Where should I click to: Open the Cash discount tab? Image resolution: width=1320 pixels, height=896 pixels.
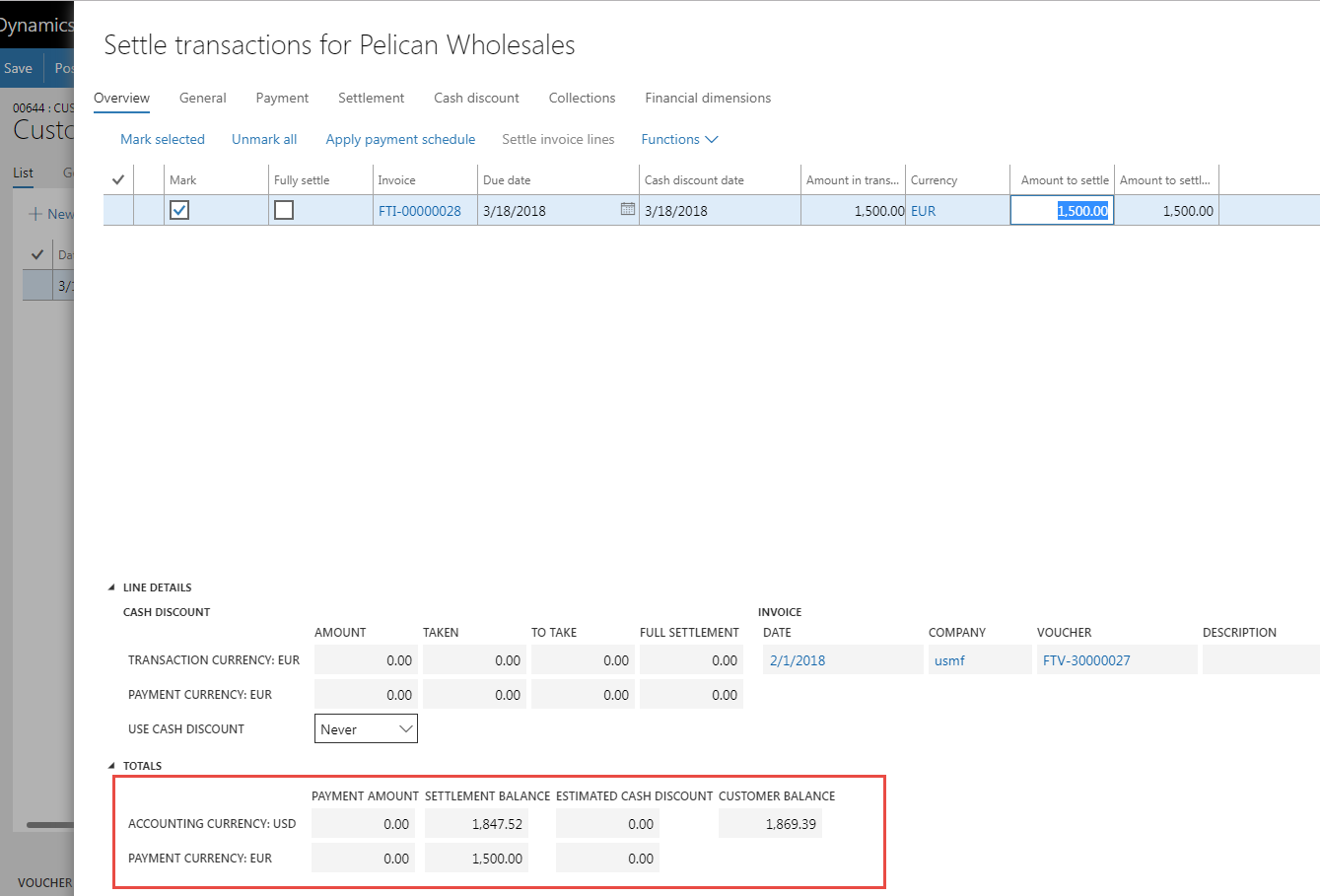[476, 98]
